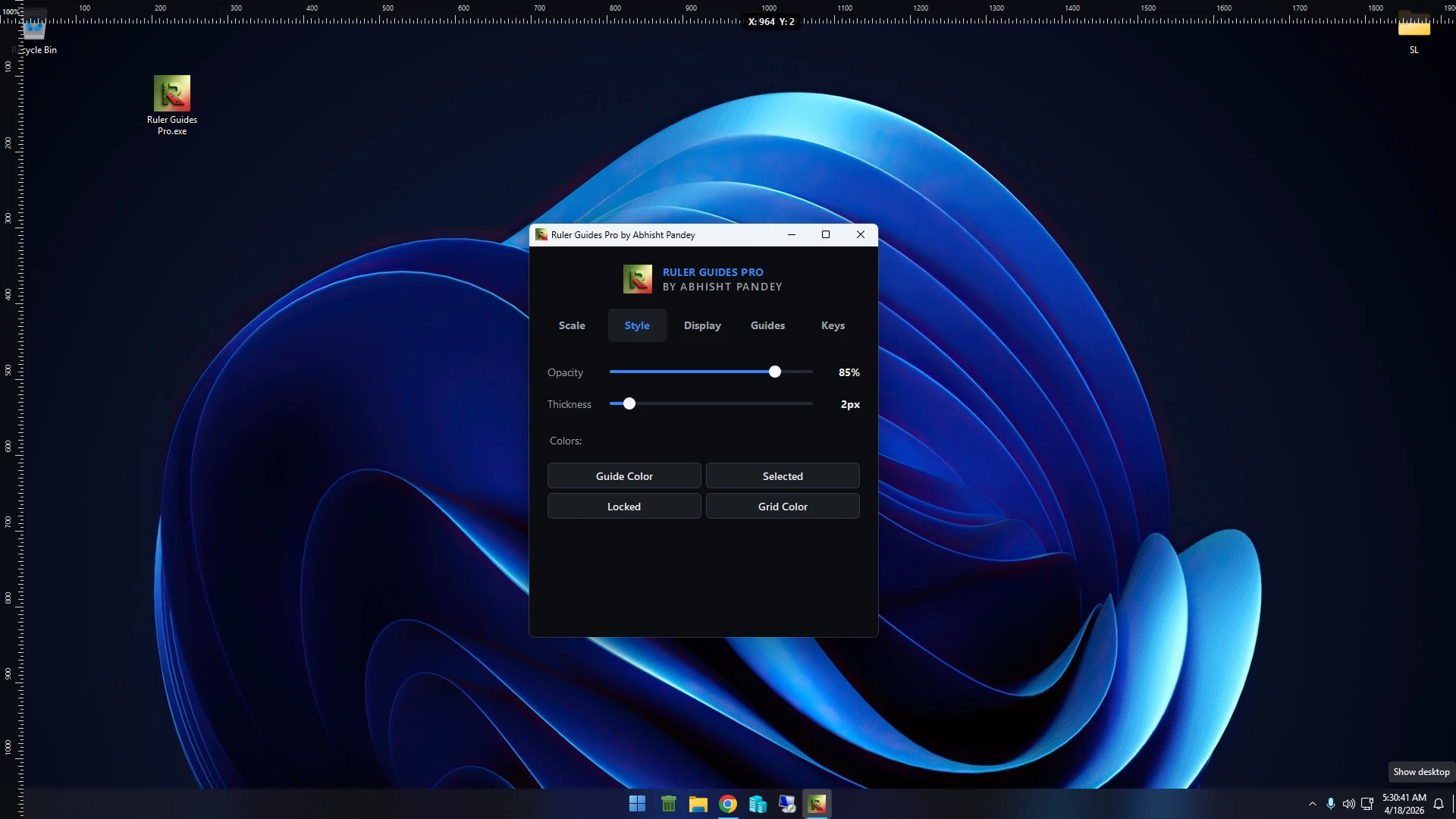
Task: Launch Google Chrome from the taskbar
Action: [728, 804]
